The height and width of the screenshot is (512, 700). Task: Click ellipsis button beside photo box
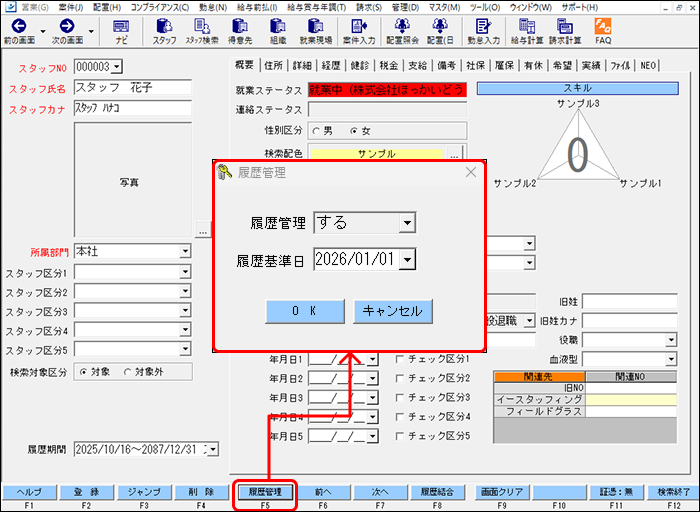(x=203, y=230)
